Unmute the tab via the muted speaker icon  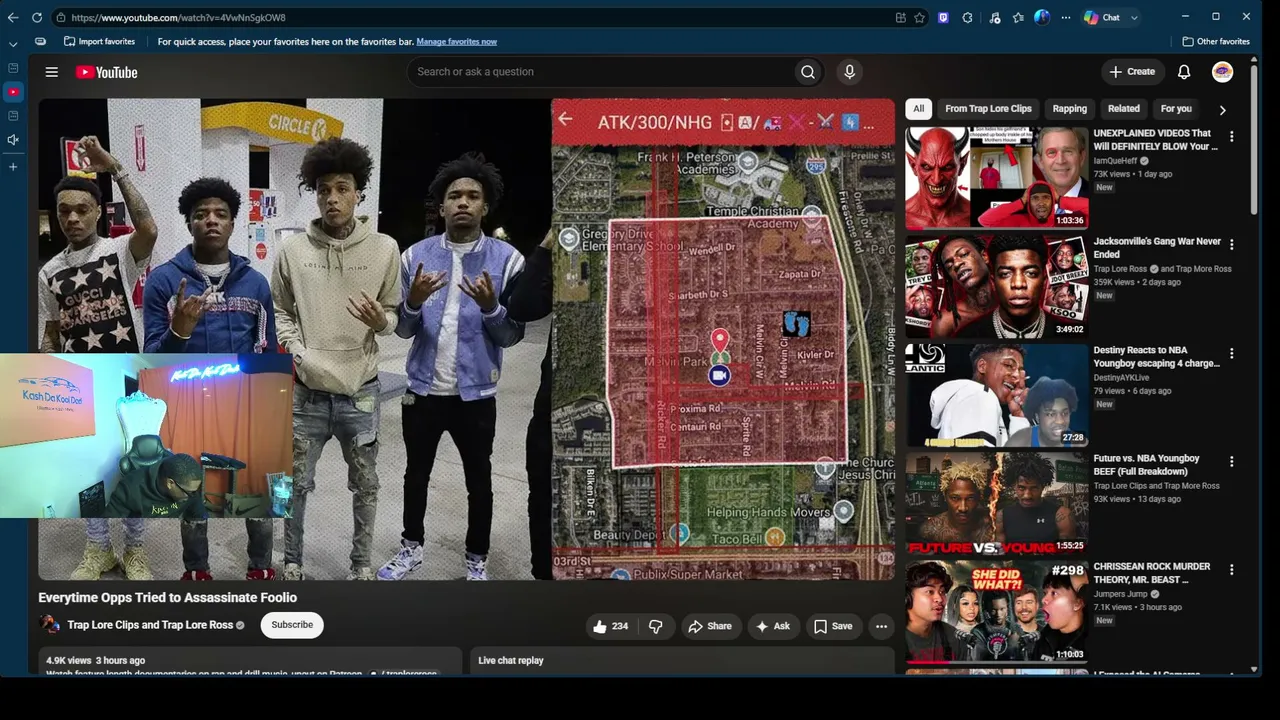(13, 140)
